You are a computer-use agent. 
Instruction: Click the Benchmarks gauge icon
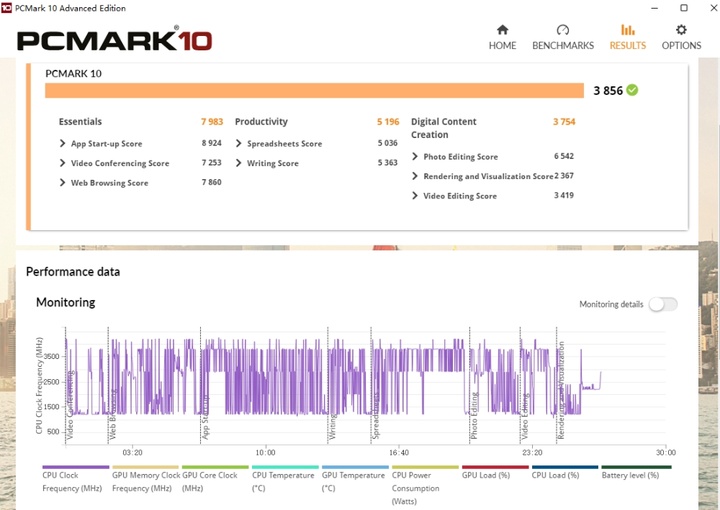563,30
